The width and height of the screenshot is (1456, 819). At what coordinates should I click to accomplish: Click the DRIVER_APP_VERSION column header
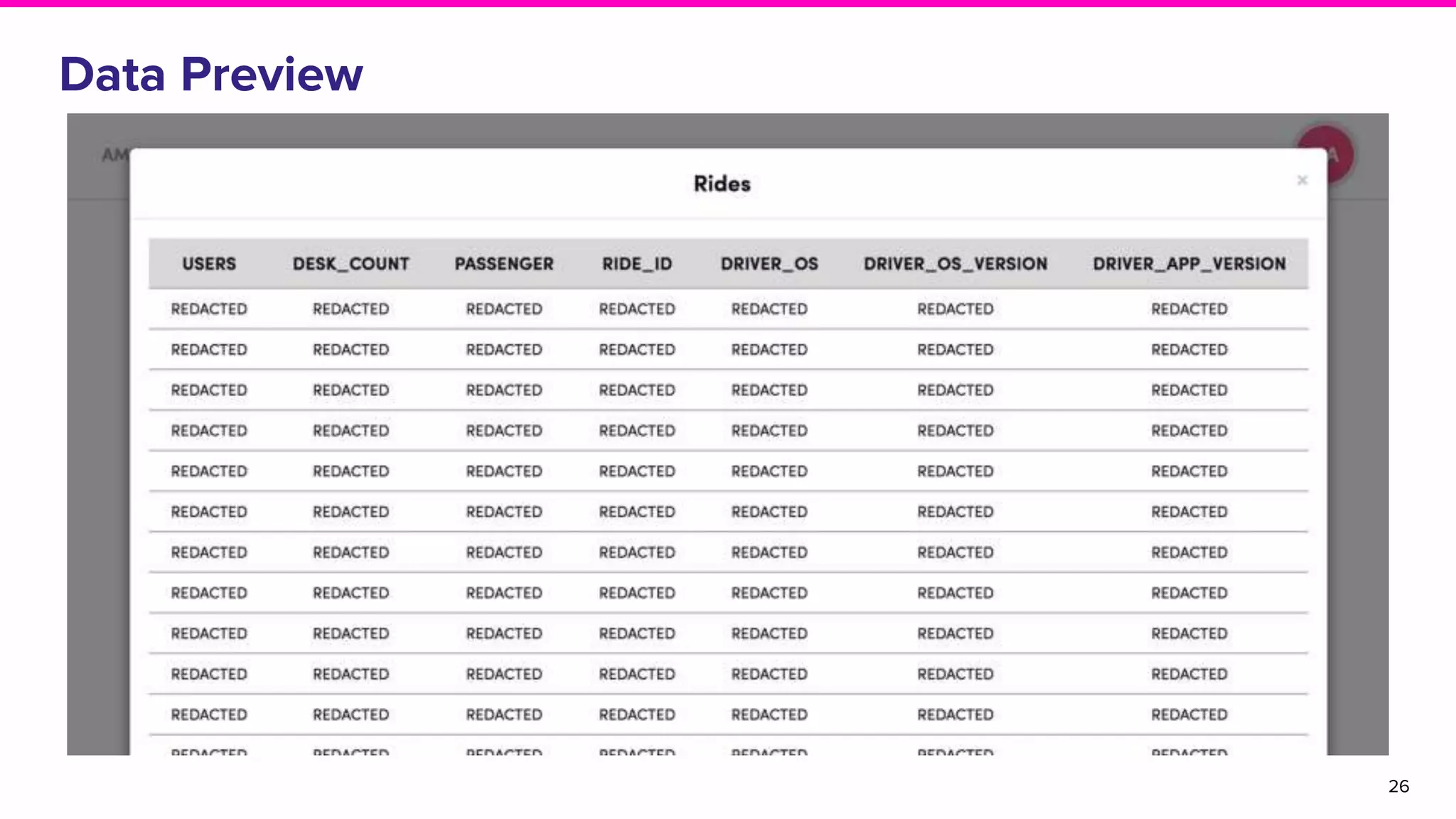pyautogui.click(x=1189, y=264)
